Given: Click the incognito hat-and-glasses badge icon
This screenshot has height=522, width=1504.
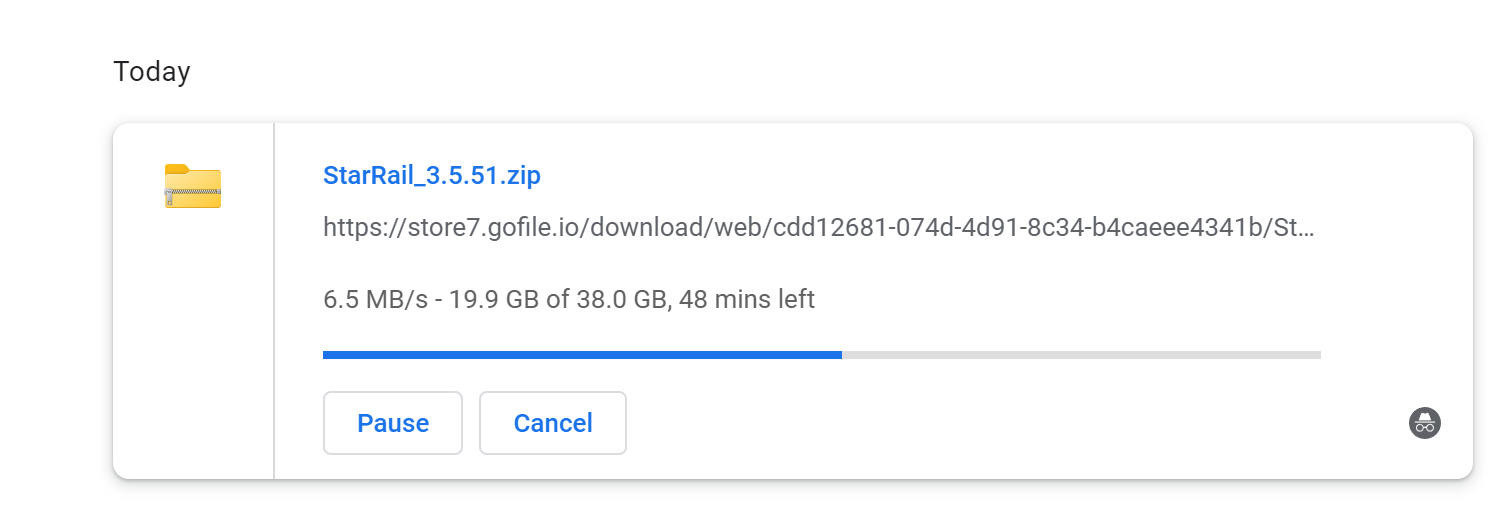Looking at the screenshot, I should click(x=1425, y=423).
